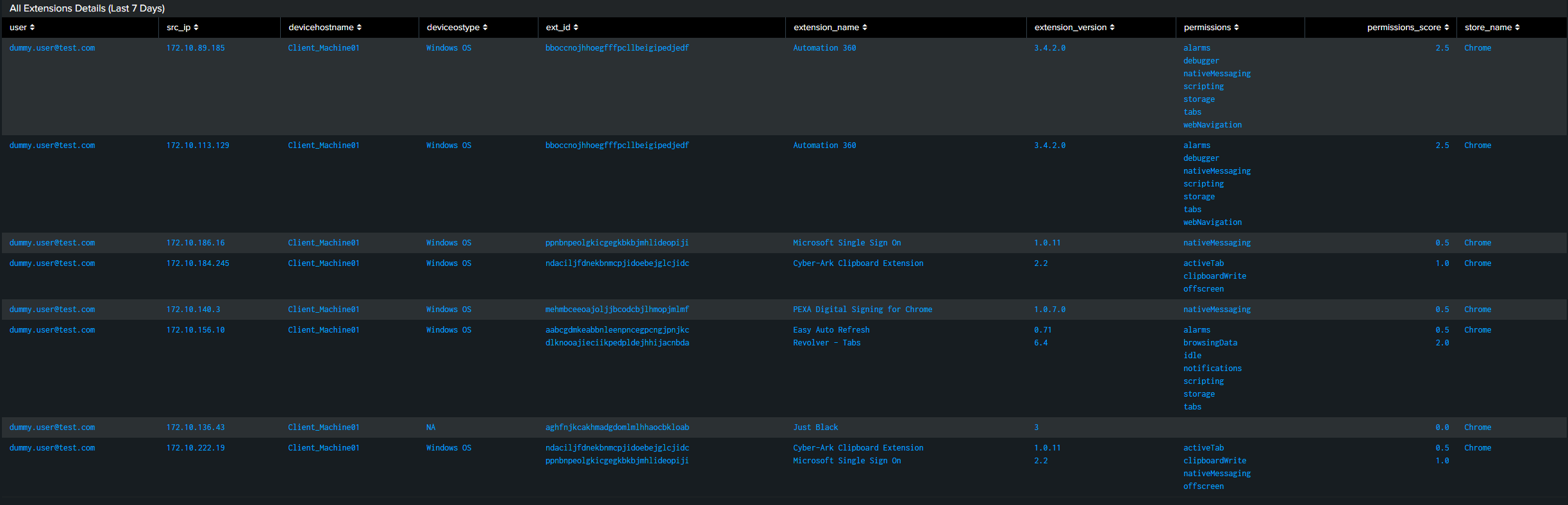Click Revolver - Tabs extension name

click(x=827, y=343)
